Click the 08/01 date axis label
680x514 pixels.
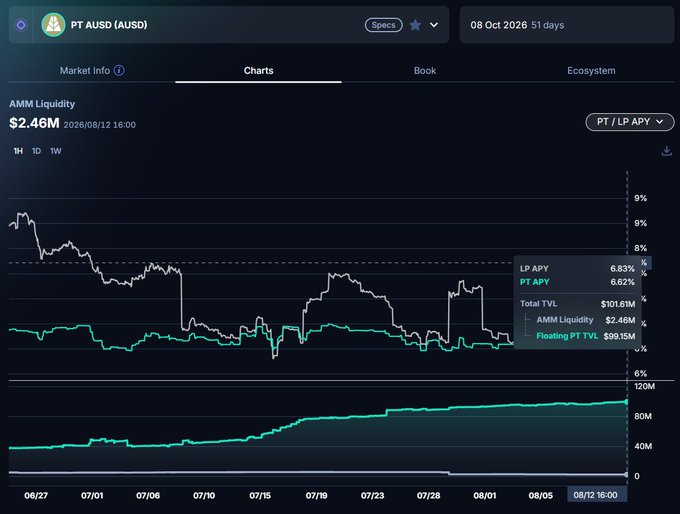(484, 495)
